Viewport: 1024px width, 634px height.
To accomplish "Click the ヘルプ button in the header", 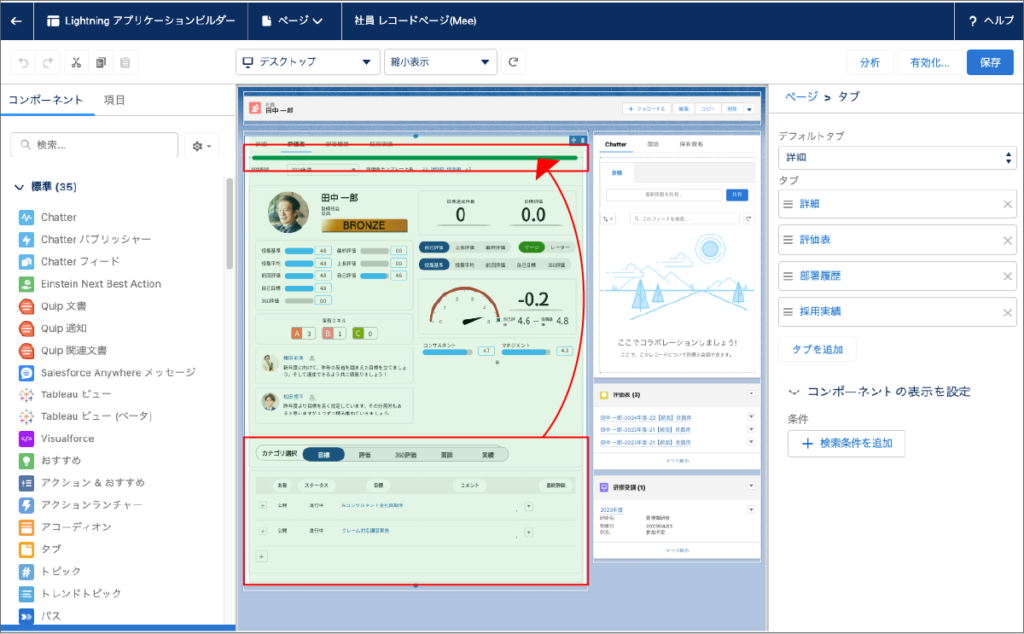I will tap(991, 21).
